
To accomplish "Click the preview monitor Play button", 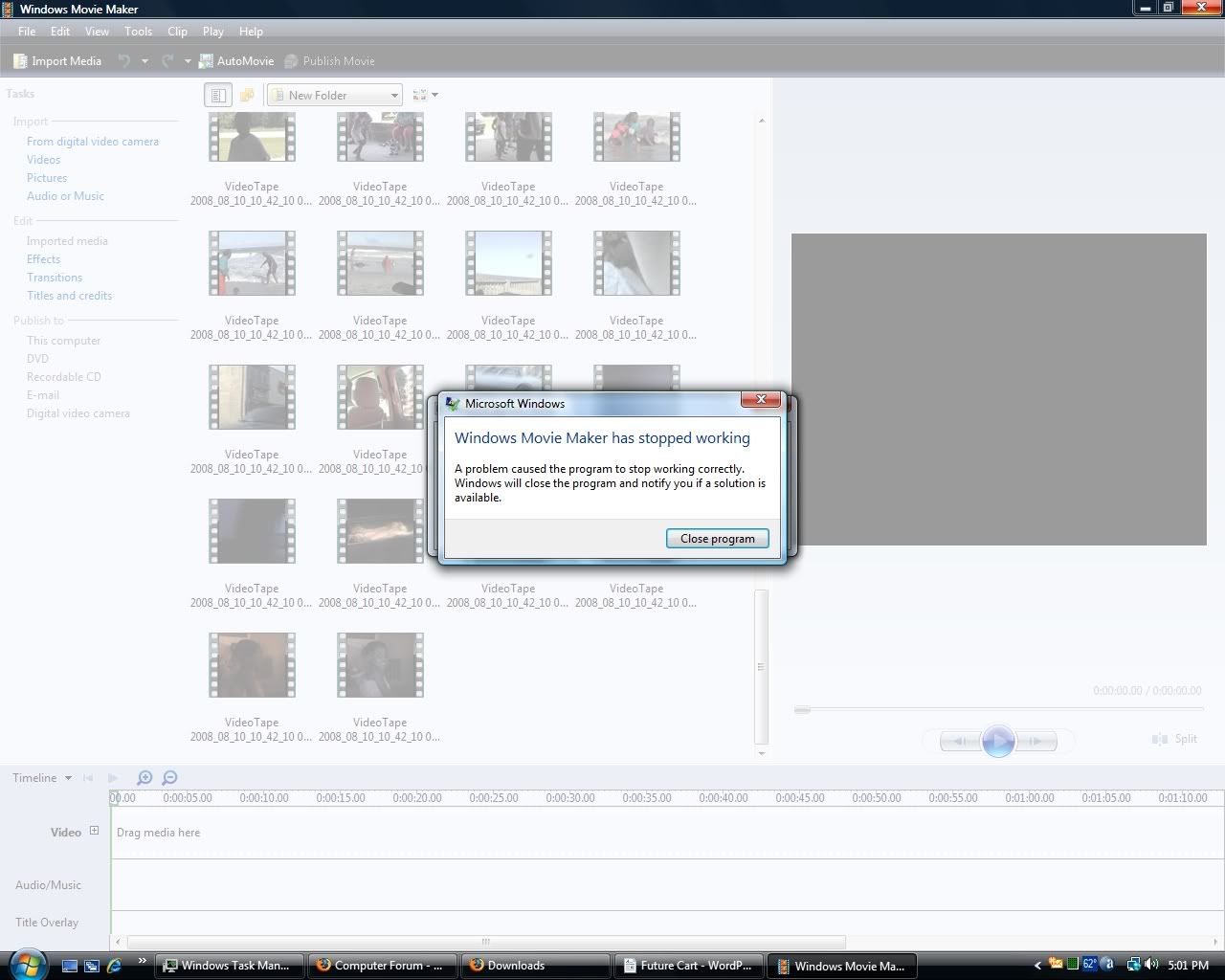I will [x=998, y=741].
